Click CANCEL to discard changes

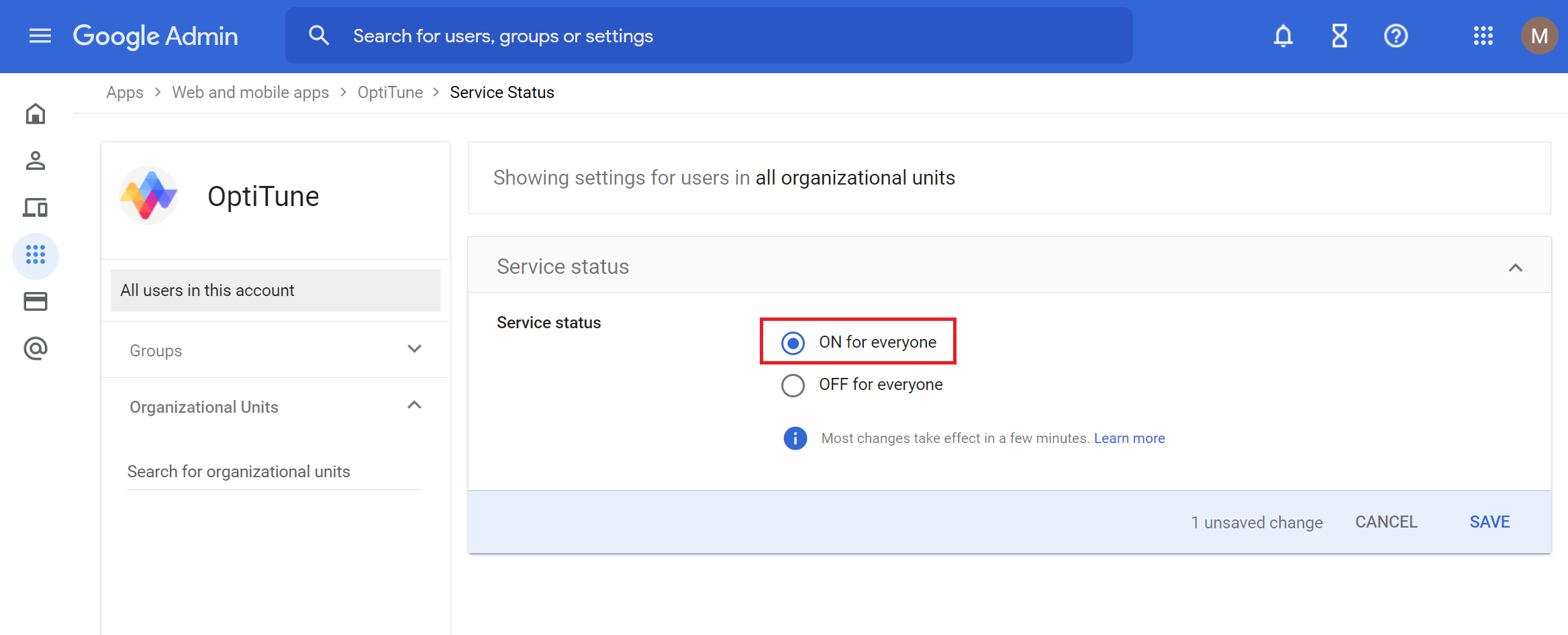[x=1386, y=522]
